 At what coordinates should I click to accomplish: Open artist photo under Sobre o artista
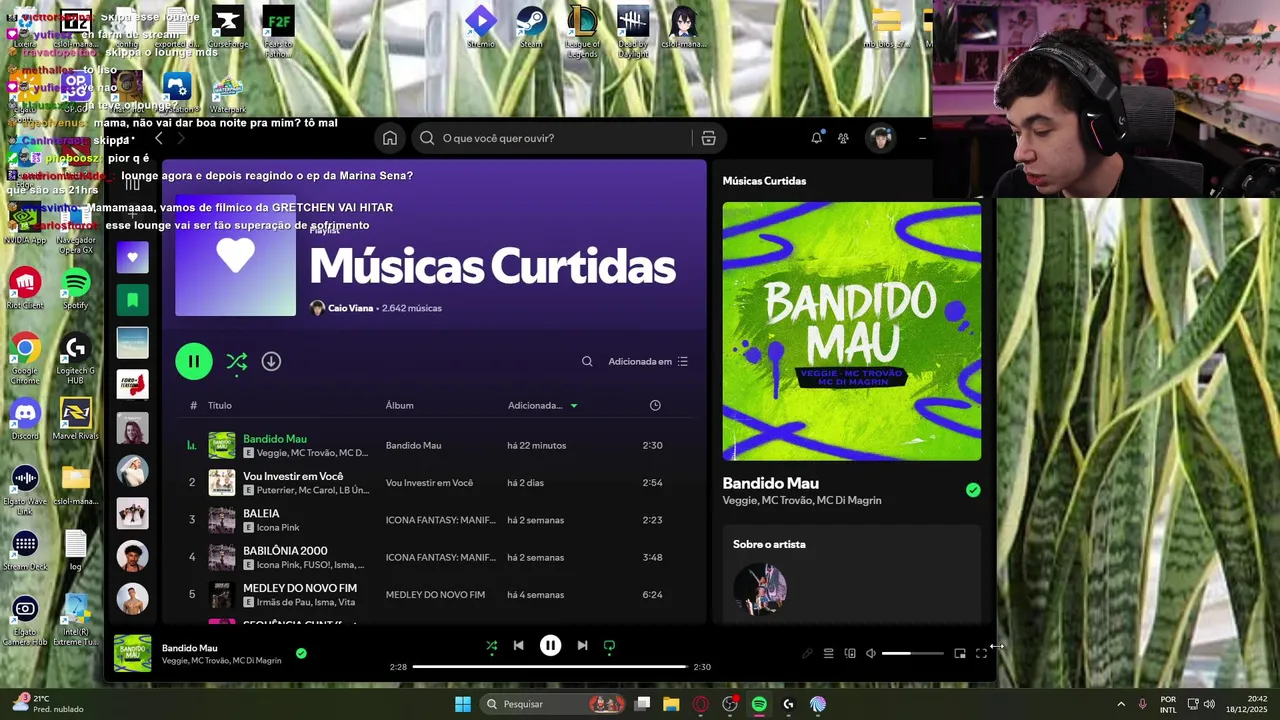(760, 589)
